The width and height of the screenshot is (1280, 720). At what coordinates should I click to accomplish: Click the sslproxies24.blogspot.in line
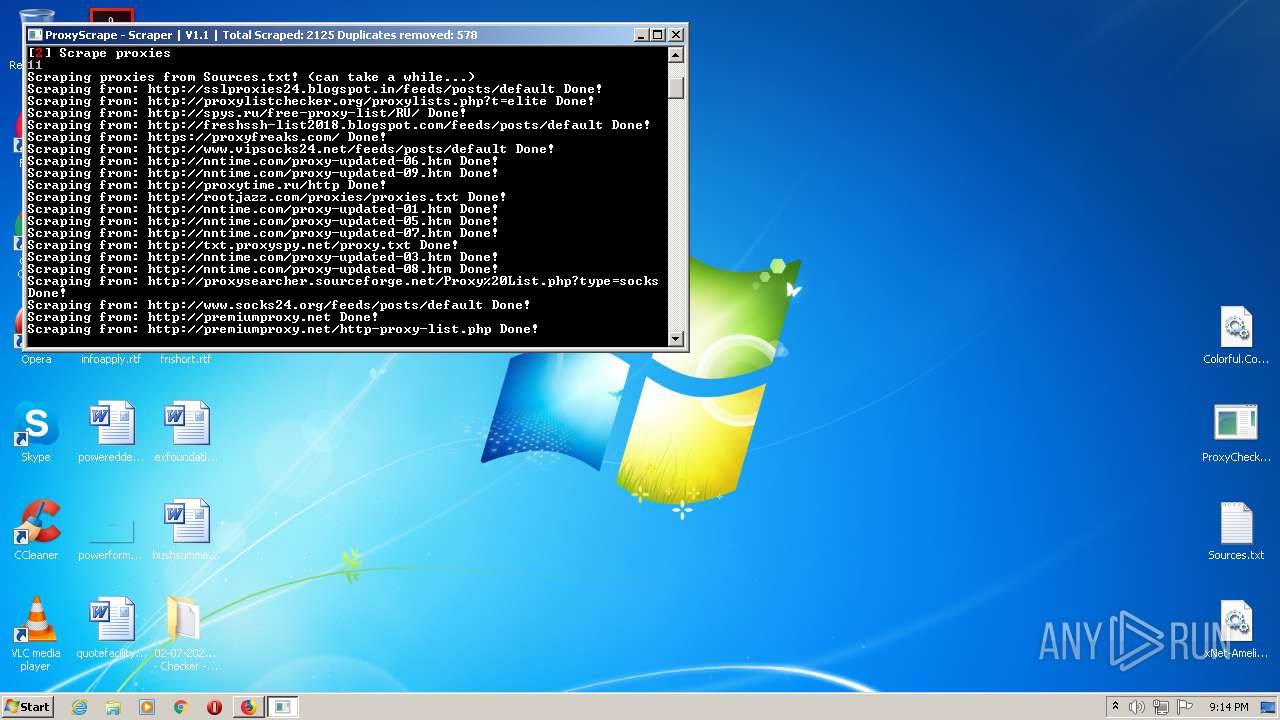tap(315, 89)
